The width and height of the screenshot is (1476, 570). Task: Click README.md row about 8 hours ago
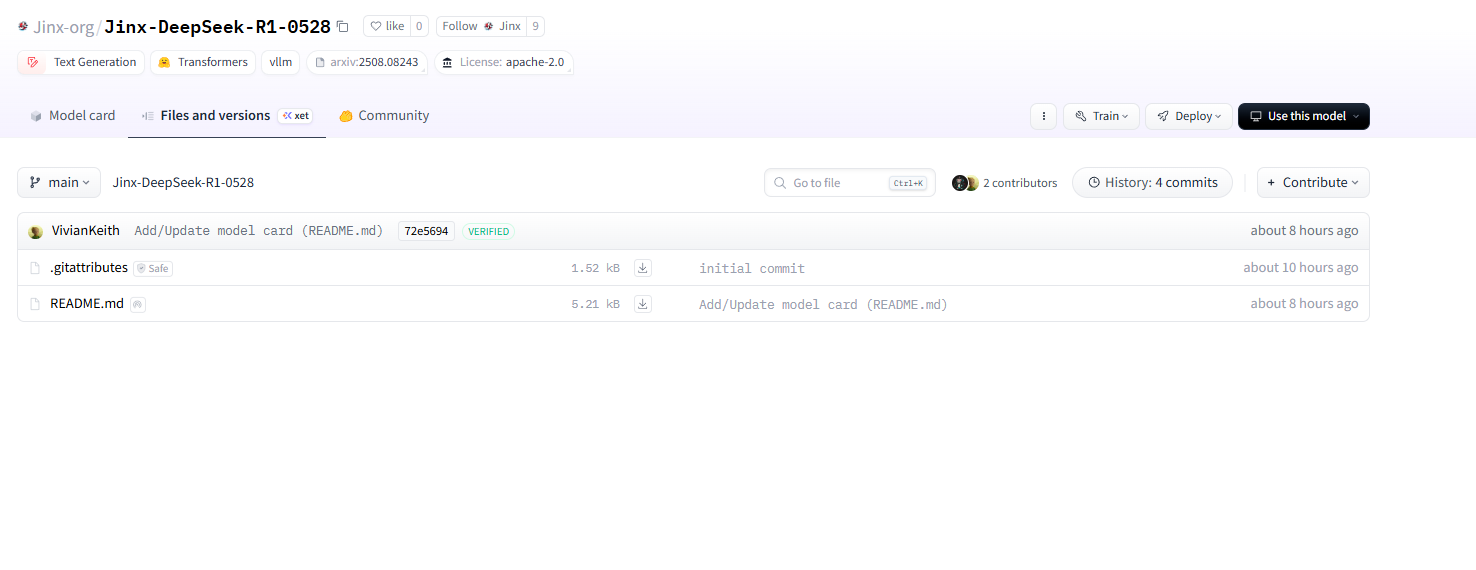click(x=1304, y=304)
